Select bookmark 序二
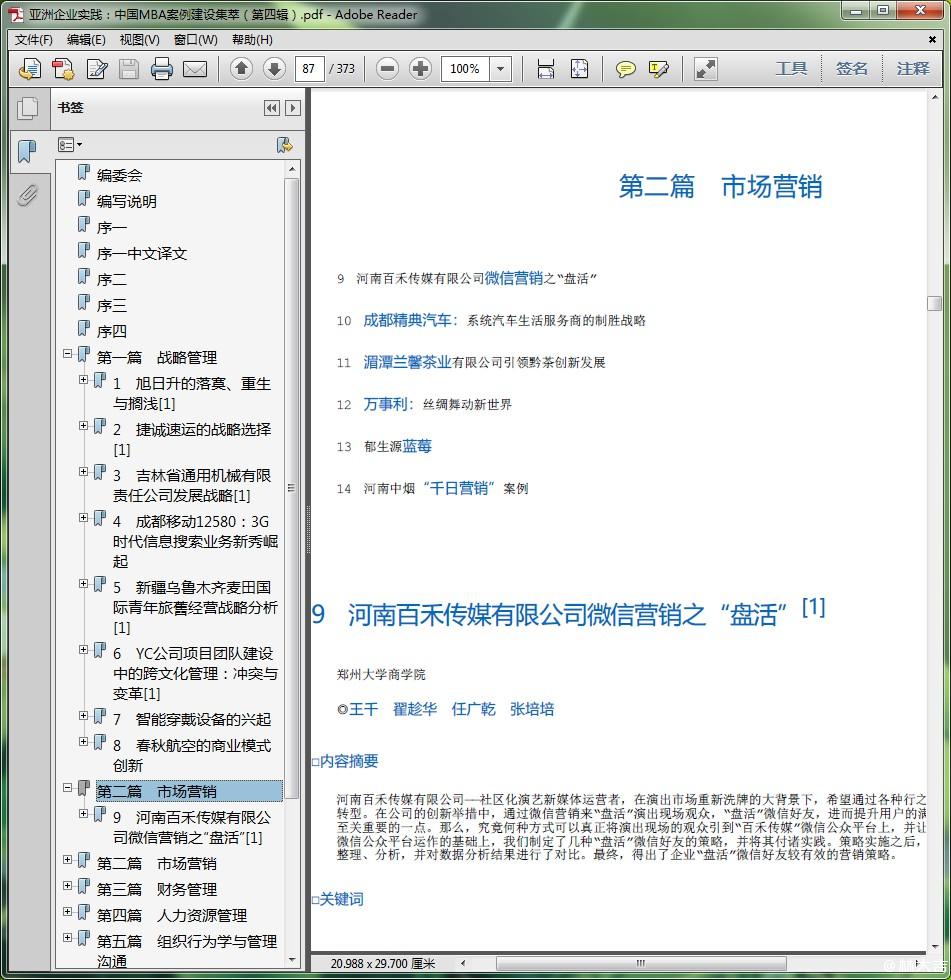Image resolution: width=951 pixels, height=980 pixels. click(112, 279)
